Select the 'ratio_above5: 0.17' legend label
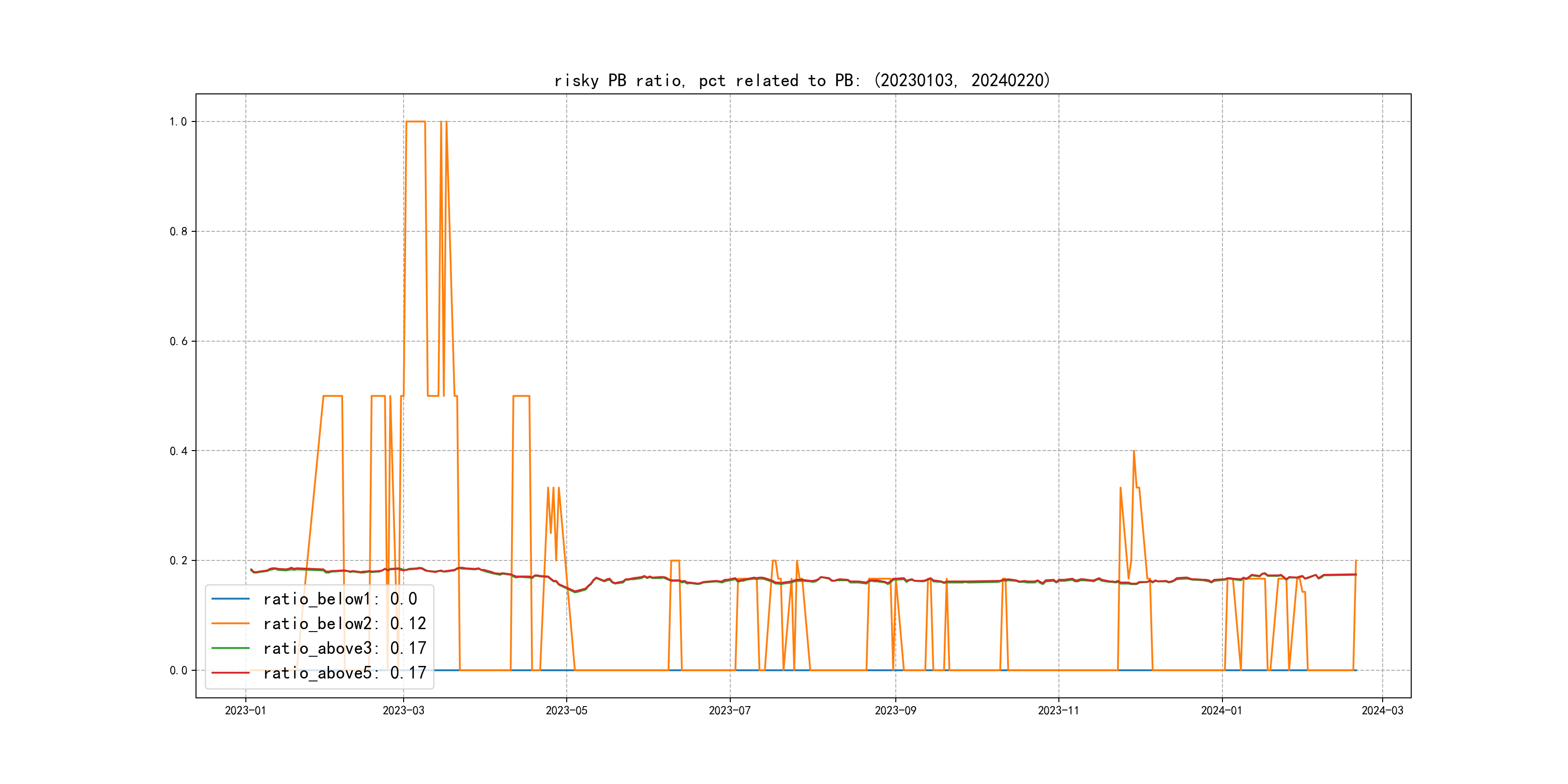 click(x=344, y=673)
